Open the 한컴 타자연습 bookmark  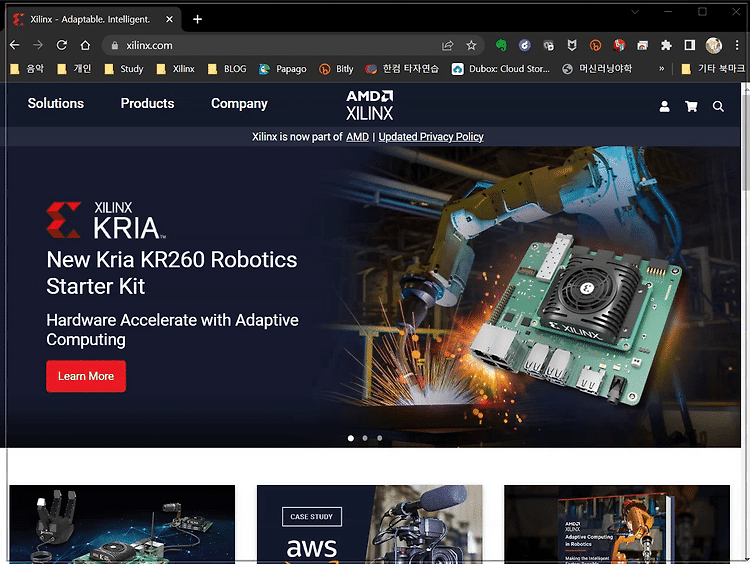tap(402, 69)
